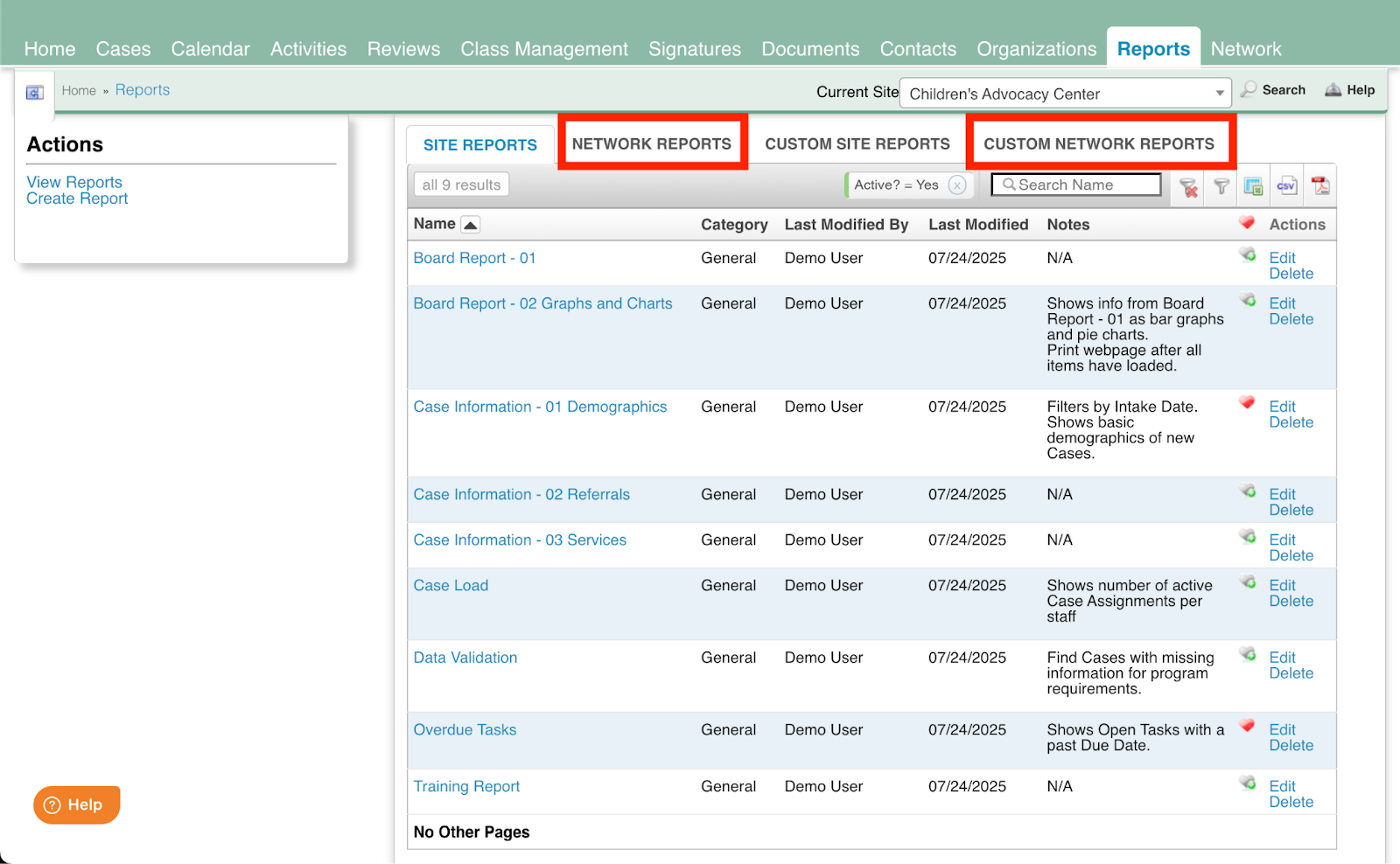
Task: Open Overdue Tasks report
Action: click(465, 729)
